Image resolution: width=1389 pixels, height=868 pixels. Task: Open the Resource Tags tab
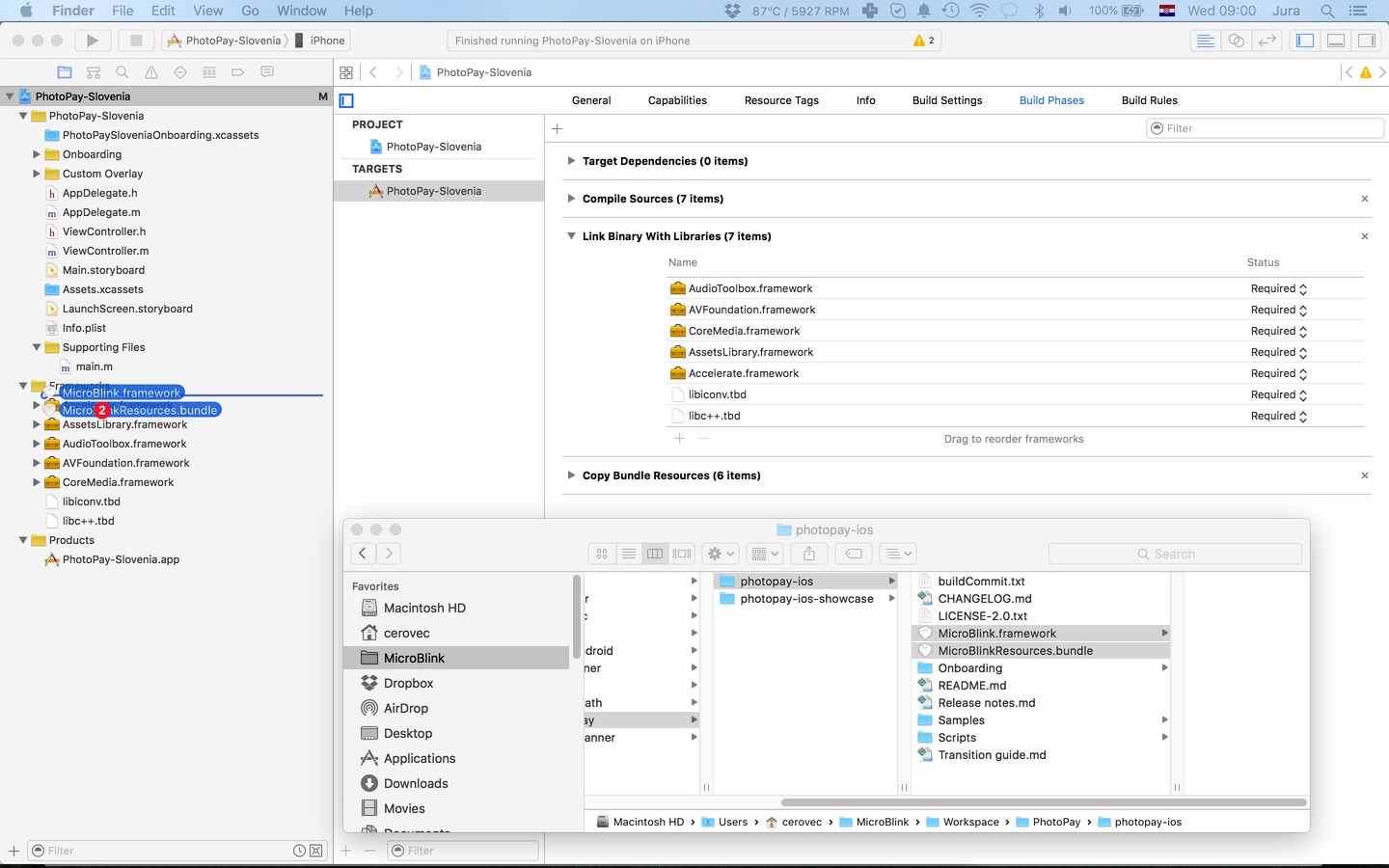coord(781,100)
